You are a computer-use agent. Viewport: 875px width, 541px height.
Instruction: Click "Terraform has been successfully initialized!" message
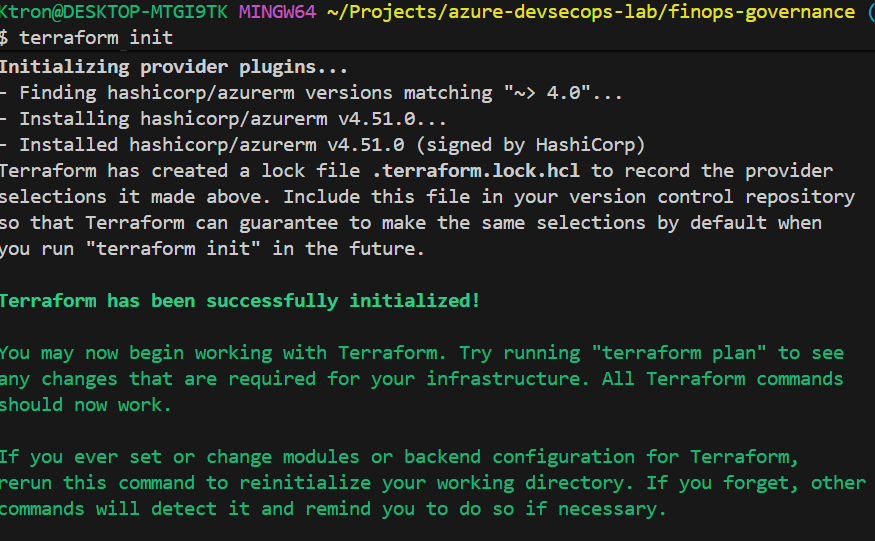point(240,301)
